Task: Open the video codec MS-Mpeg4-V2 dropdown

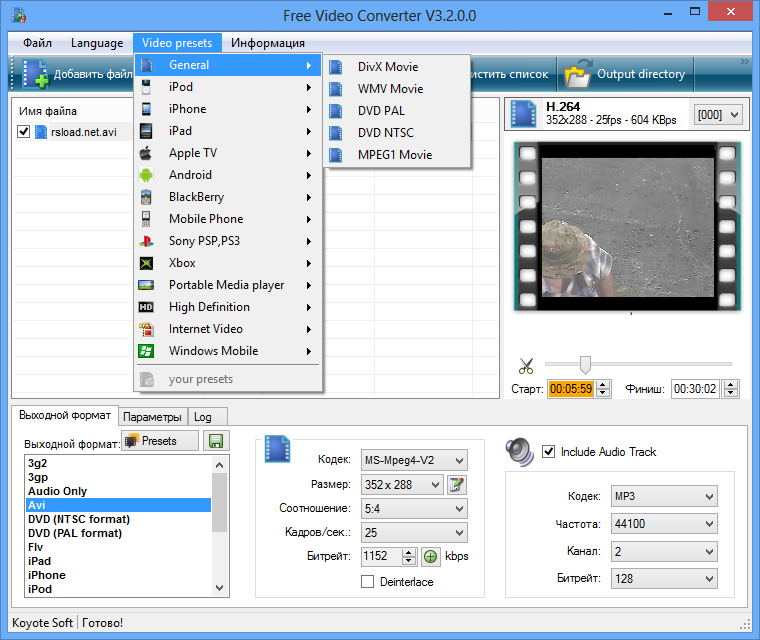Action: coord(414,460)
